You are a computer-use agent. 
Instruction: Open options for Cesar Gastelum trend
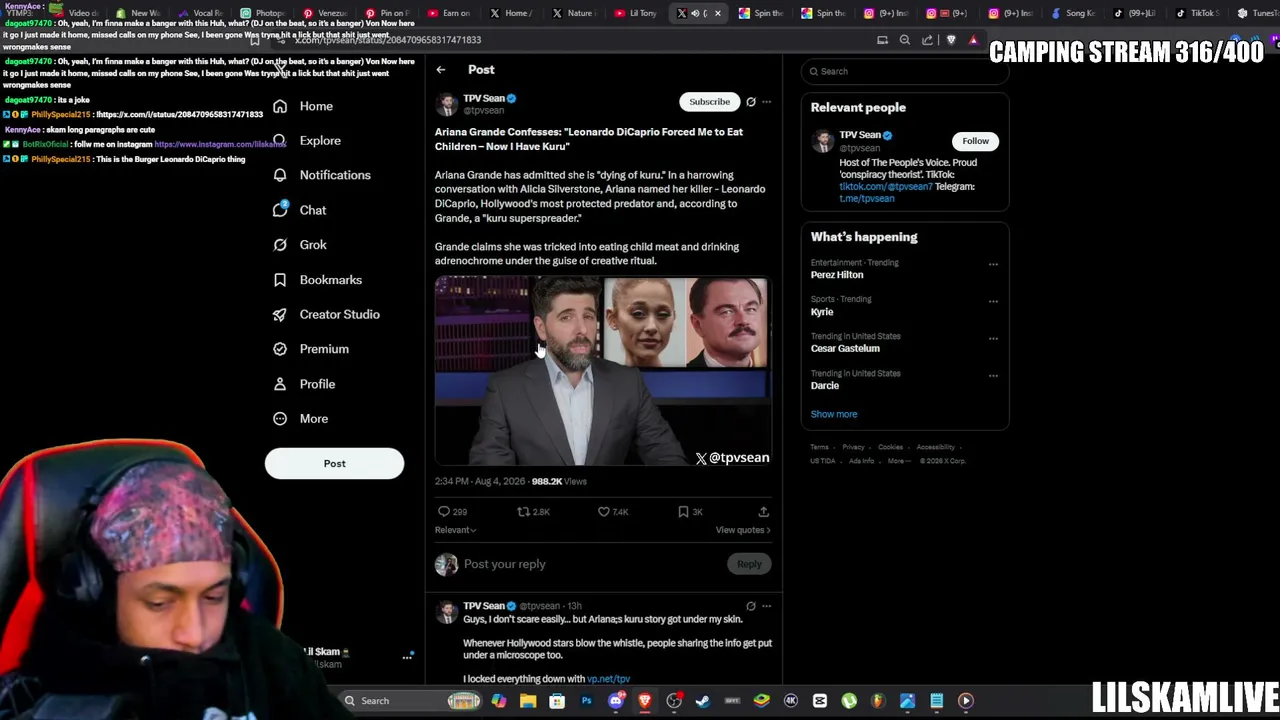(993, 338)
